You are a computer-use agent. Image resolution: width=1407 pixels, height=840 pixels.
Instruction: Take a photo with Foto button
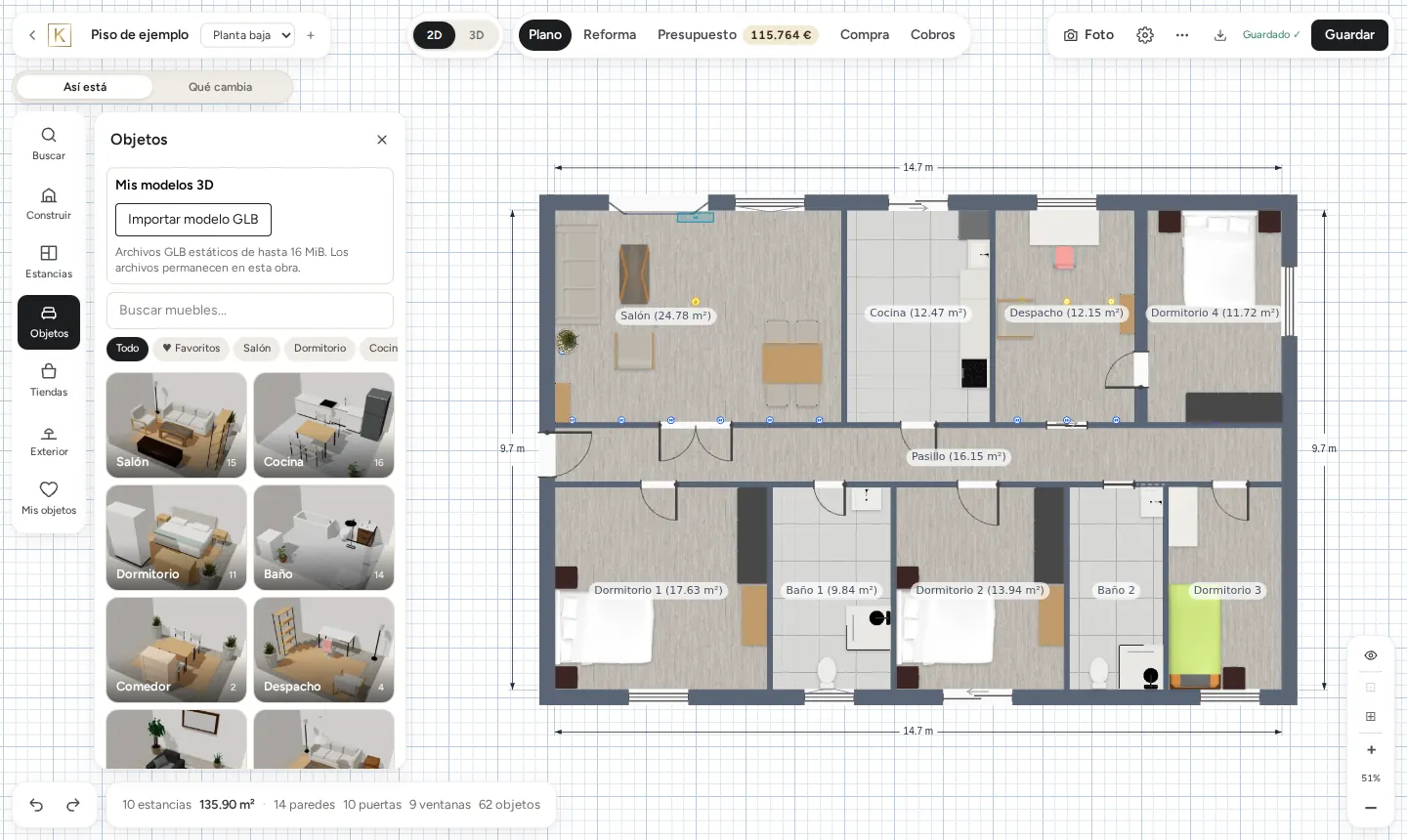click(x=1088, y=35)
